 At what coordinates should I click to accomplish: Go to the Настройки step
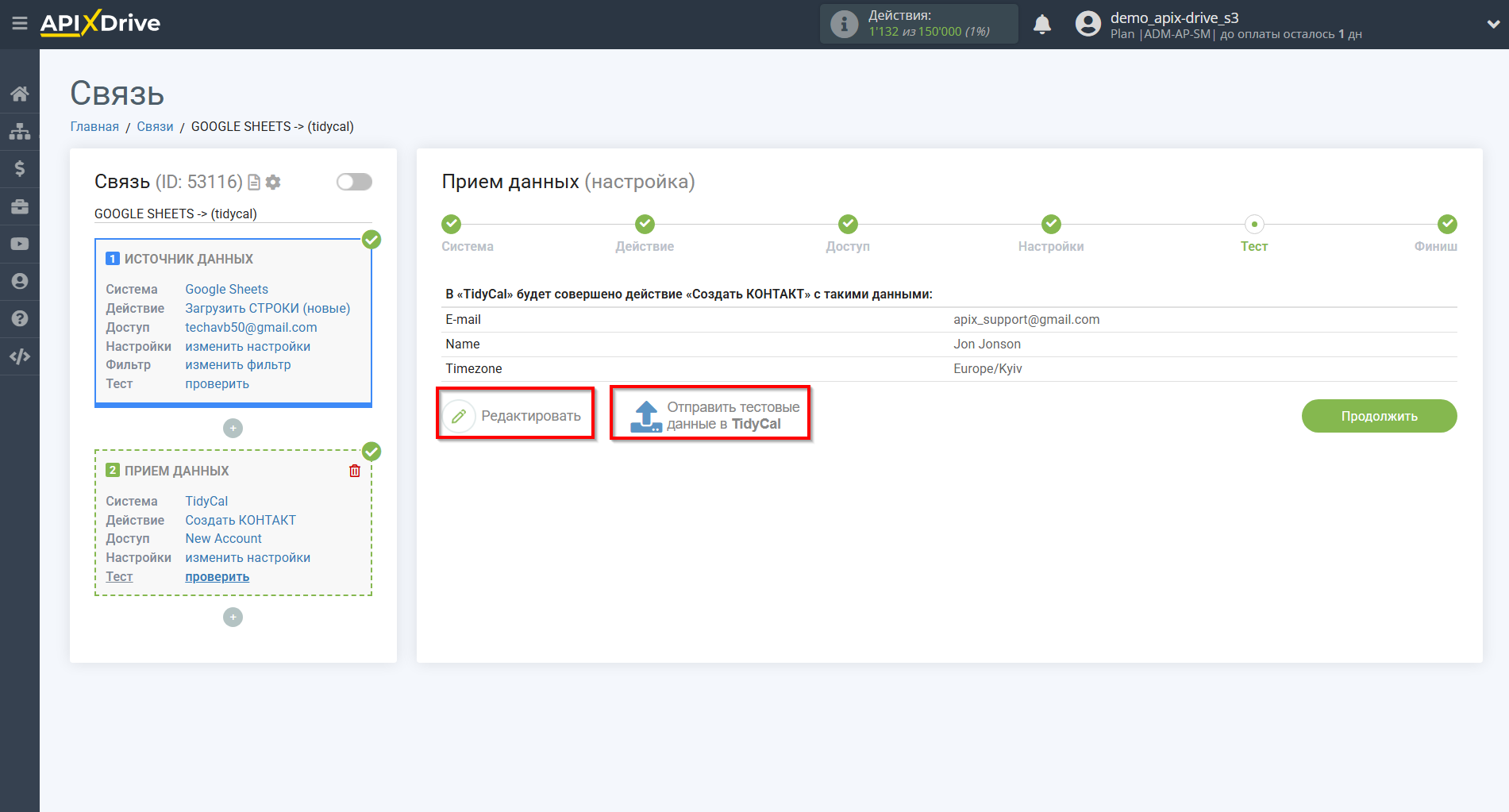1051,225
